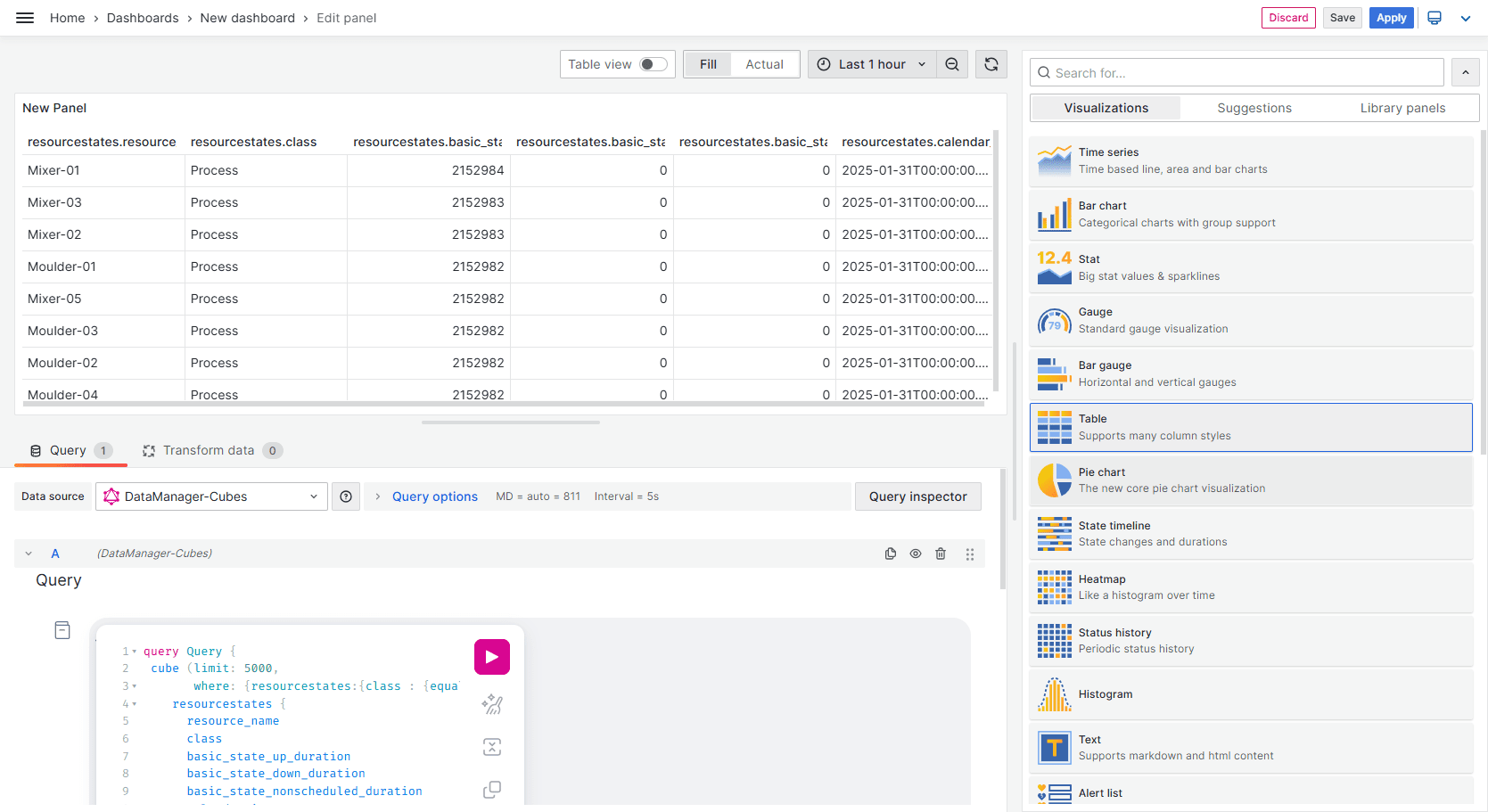Screen dimensions: 1488x812
Task: Run the GraphQL query with the play button
Action: [491, 657]
